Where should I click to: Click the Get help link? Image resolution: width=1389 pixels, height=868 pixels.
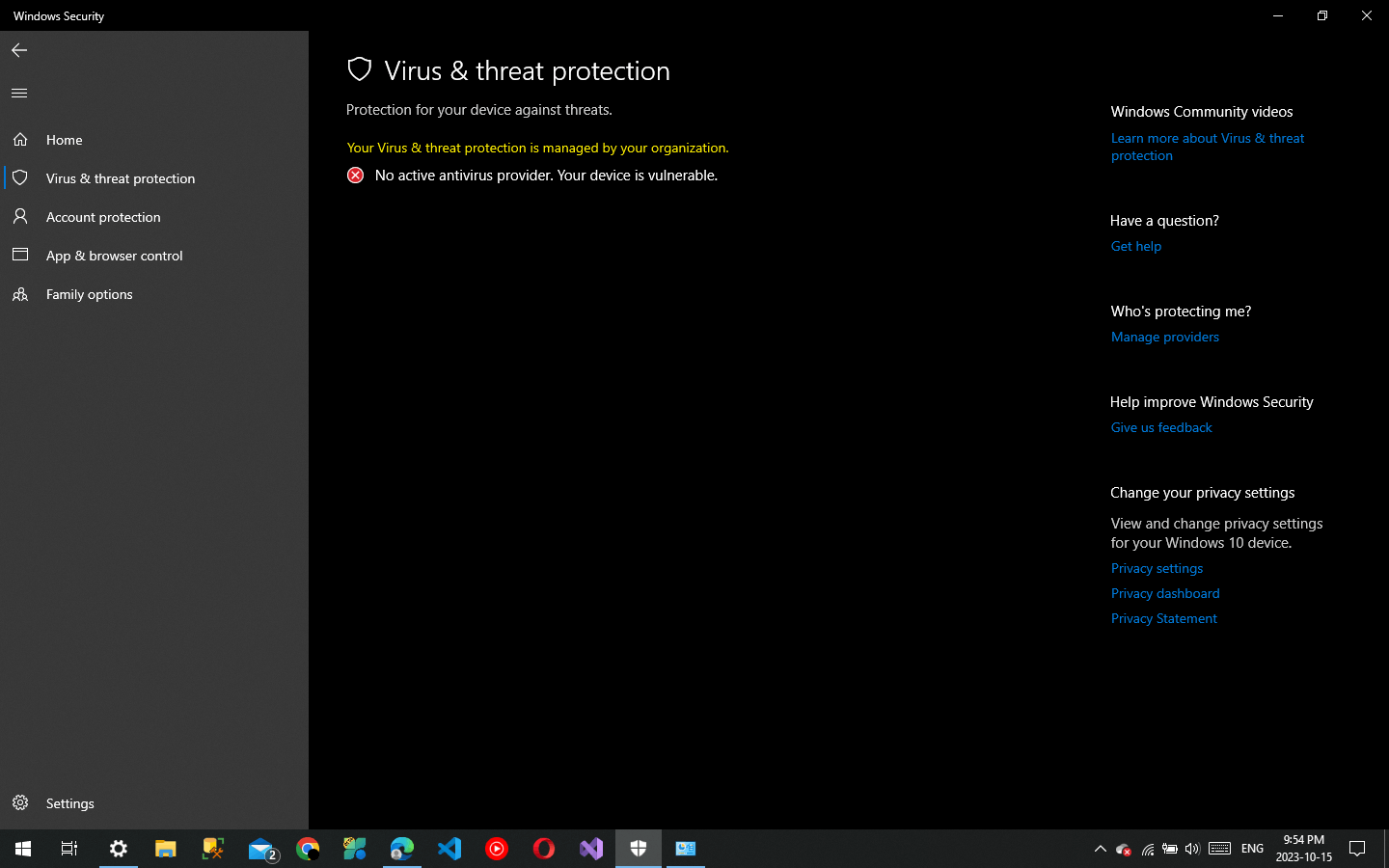coord(1136,246)
